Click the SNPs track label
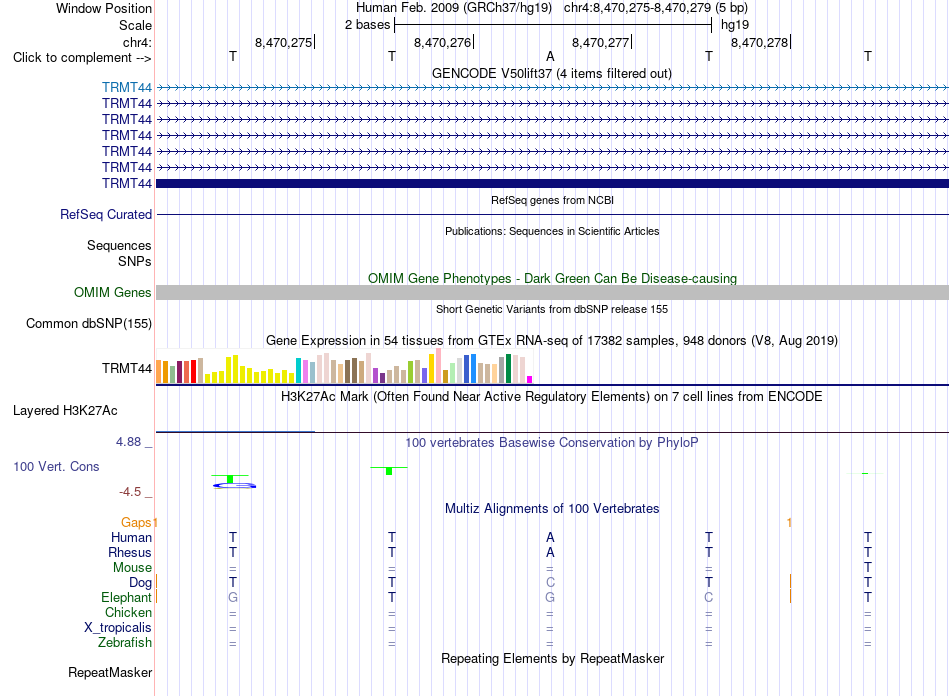This screenshot has width=950, height=696. point(135,261)
